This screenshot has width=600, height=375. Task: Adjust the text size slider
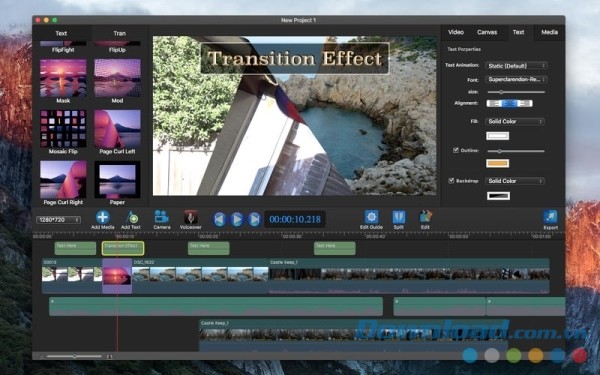point(516,92)
